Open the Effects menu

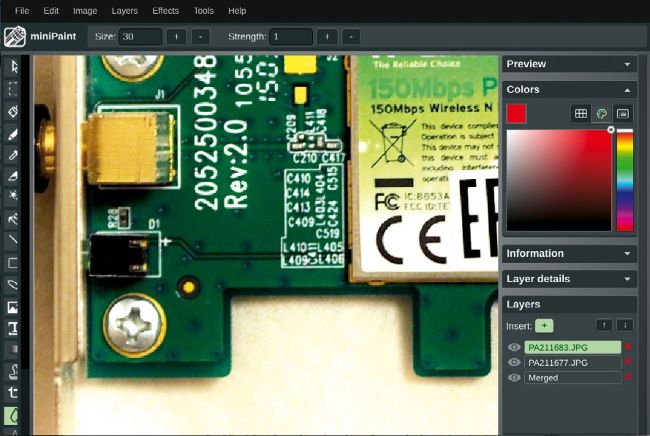pos(166,11)
